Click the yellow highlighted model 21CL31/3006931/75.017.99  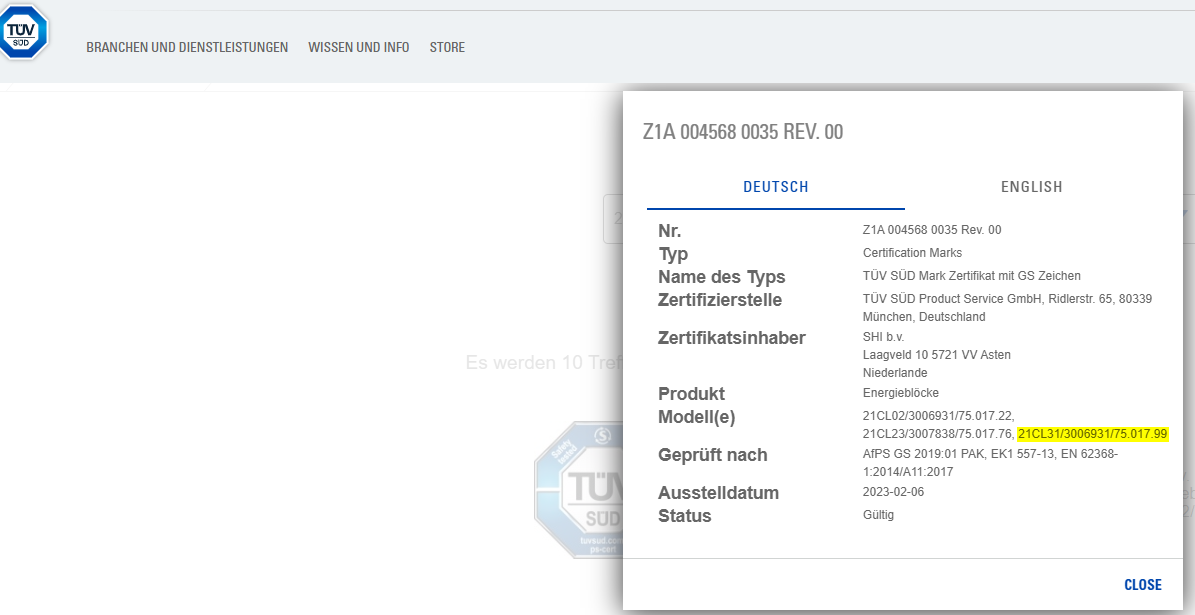pyautogui.click(x=1092, y=434)
